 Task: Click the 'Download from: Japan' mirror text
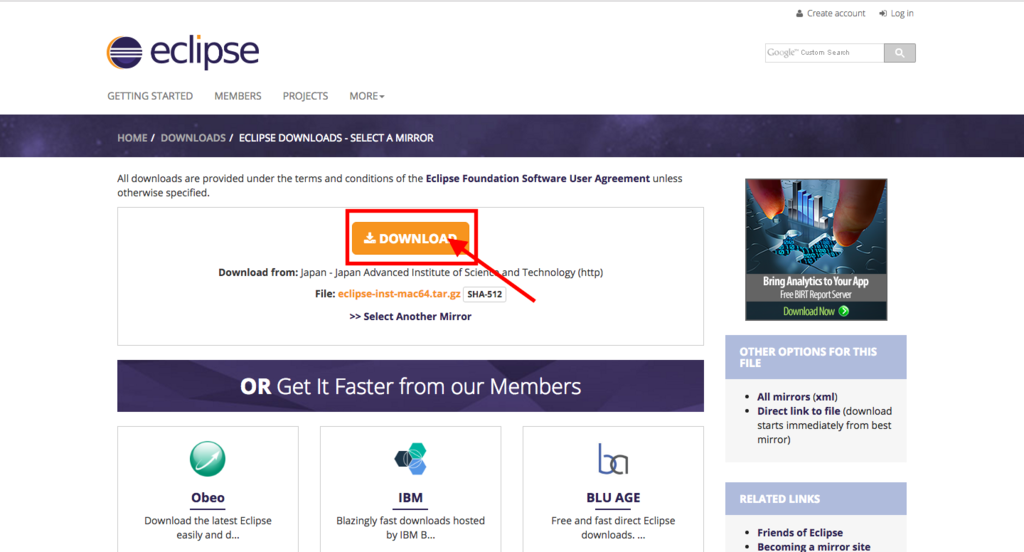[x=410, y=272]
